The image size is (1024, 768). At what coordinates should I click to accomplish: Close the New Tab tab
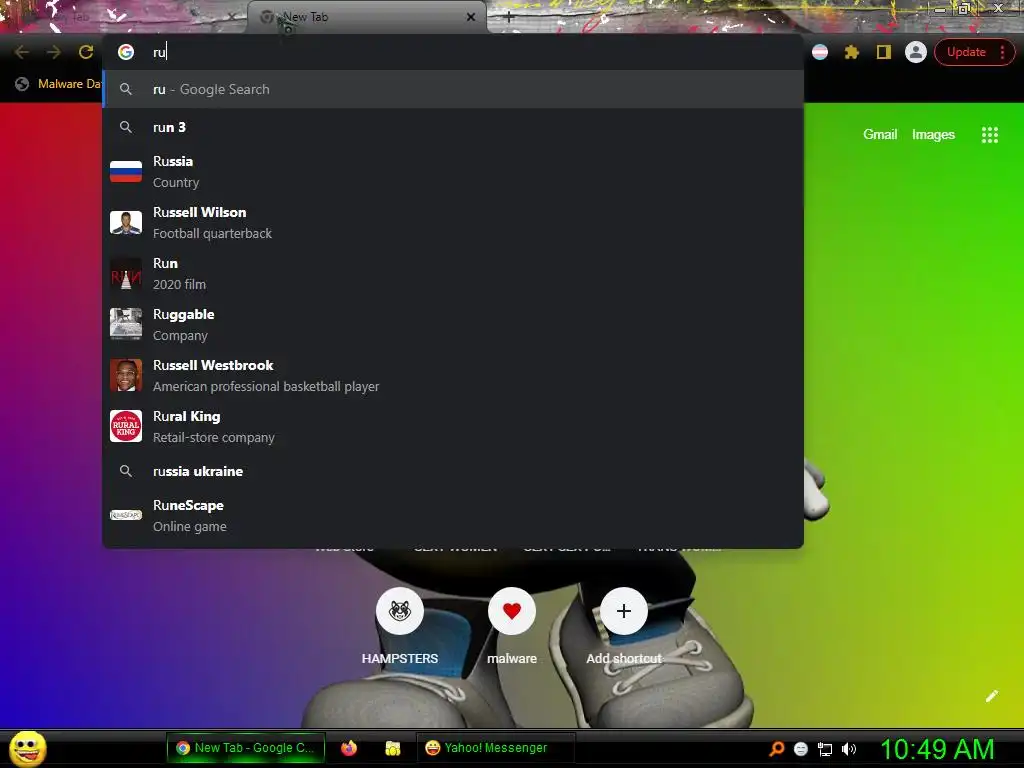471,17
